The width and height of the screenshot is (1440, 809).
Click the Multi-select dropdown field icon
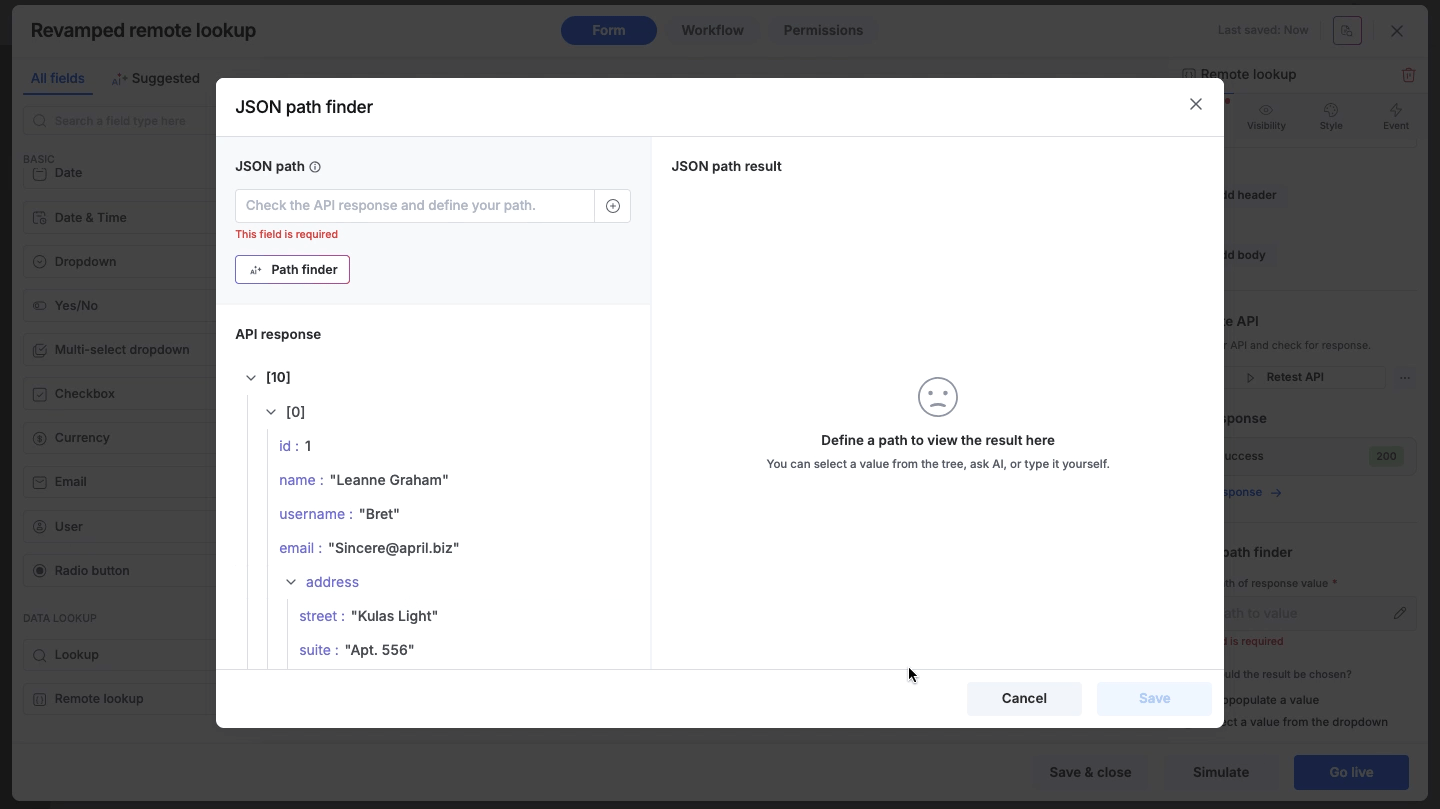pyautogui.click(x=40, y=350)
